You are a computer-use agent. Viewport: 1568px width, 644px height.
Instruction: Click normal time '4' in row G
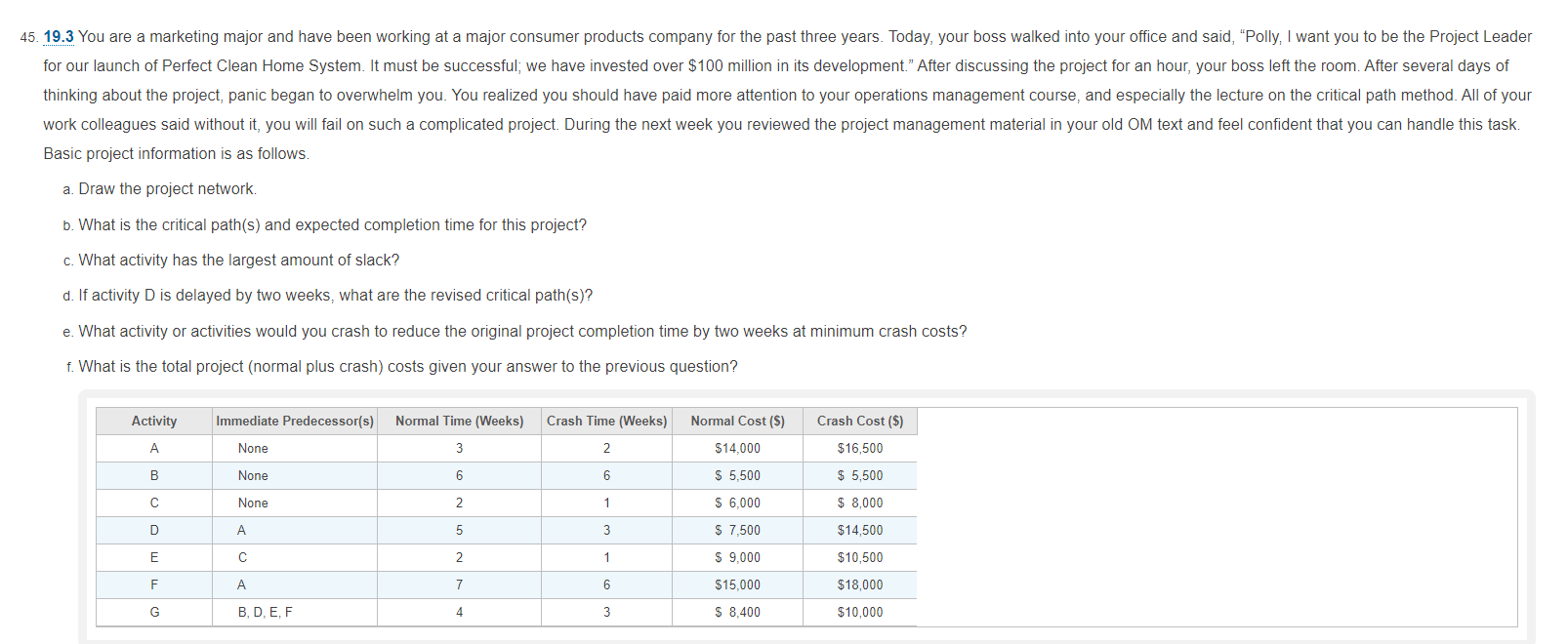(459, 613)
